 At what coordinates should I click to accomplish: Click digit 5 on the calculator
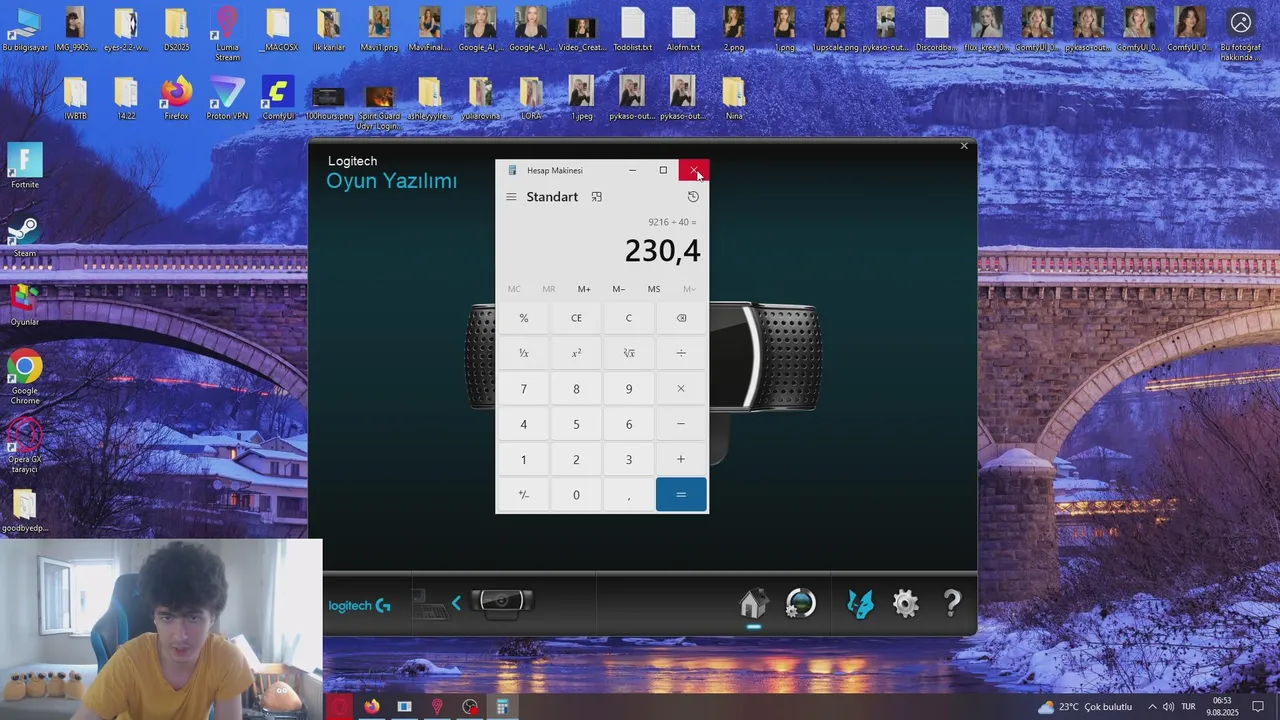click(576, 424)
